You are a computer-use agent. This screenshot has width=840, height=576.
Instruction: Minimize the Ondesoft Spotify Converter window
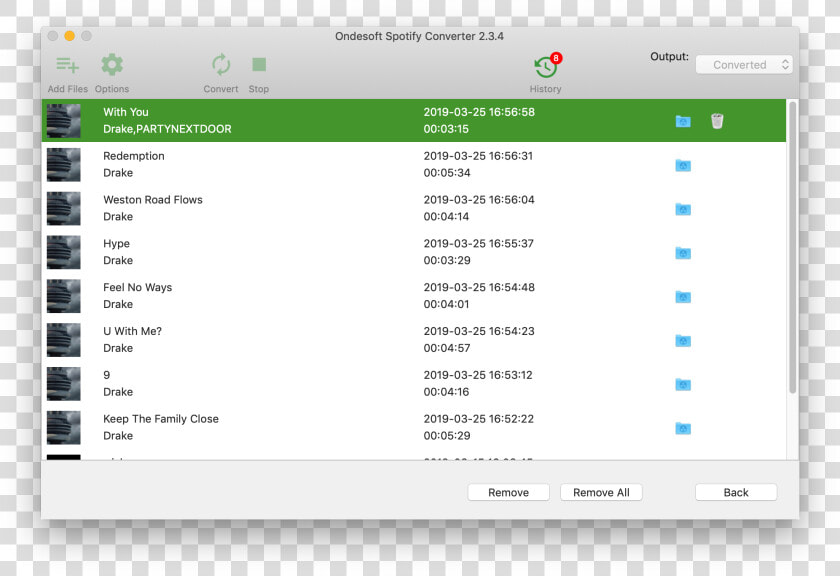(70, 36)
